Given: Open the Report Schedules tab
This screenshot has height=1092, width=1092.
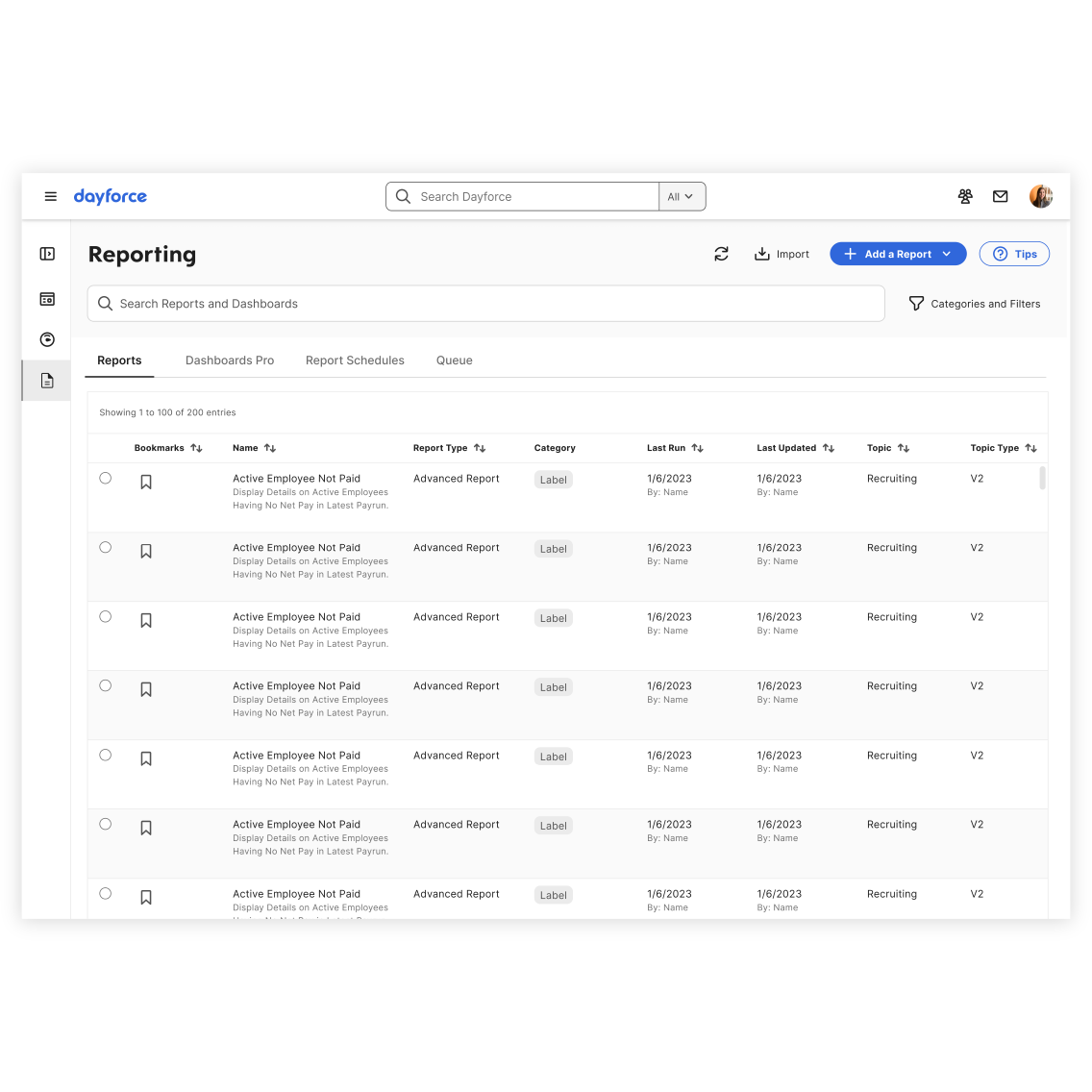Looking at the screenshot, I should (354, 360).
